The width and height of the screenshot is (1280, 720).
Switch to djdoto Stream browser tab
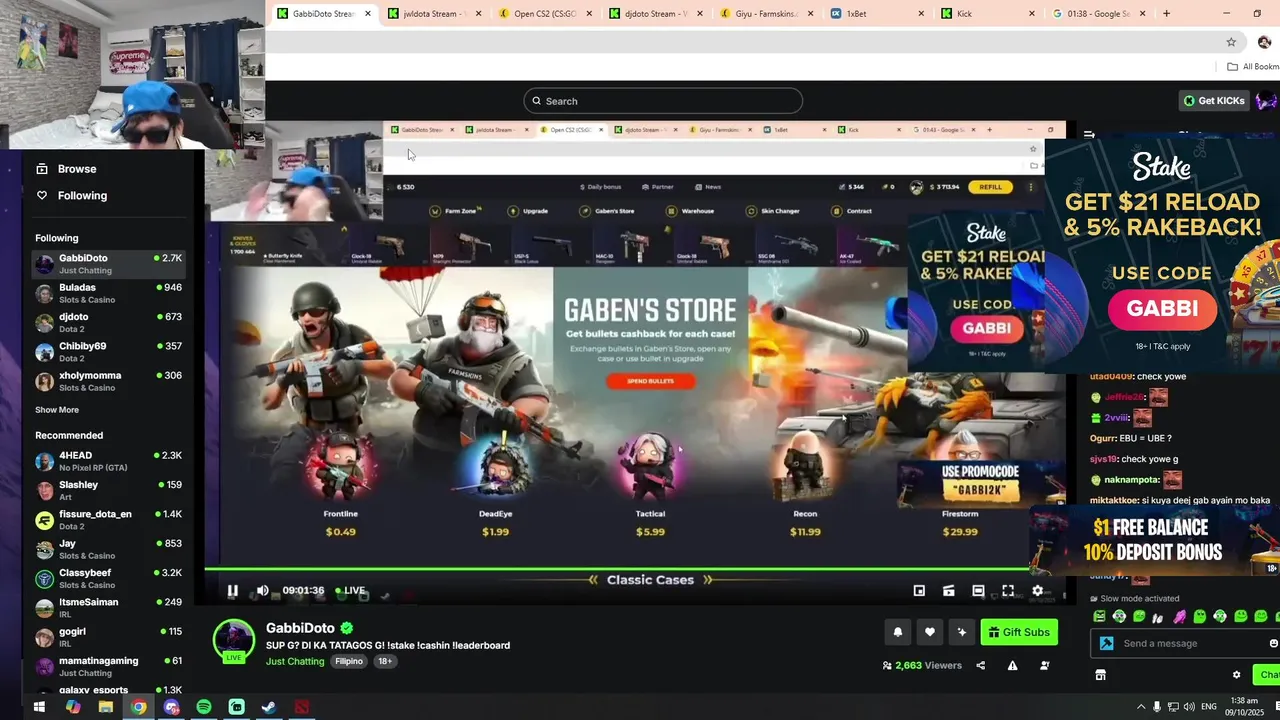coord(655,14)
